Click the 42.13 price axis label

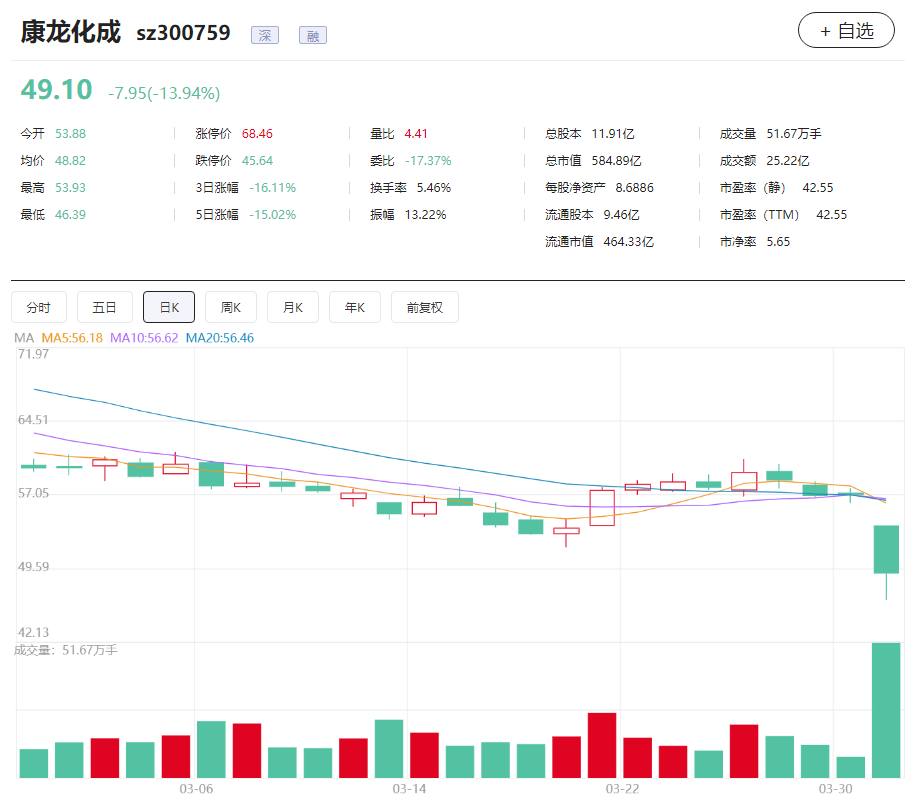click(33, 632)
